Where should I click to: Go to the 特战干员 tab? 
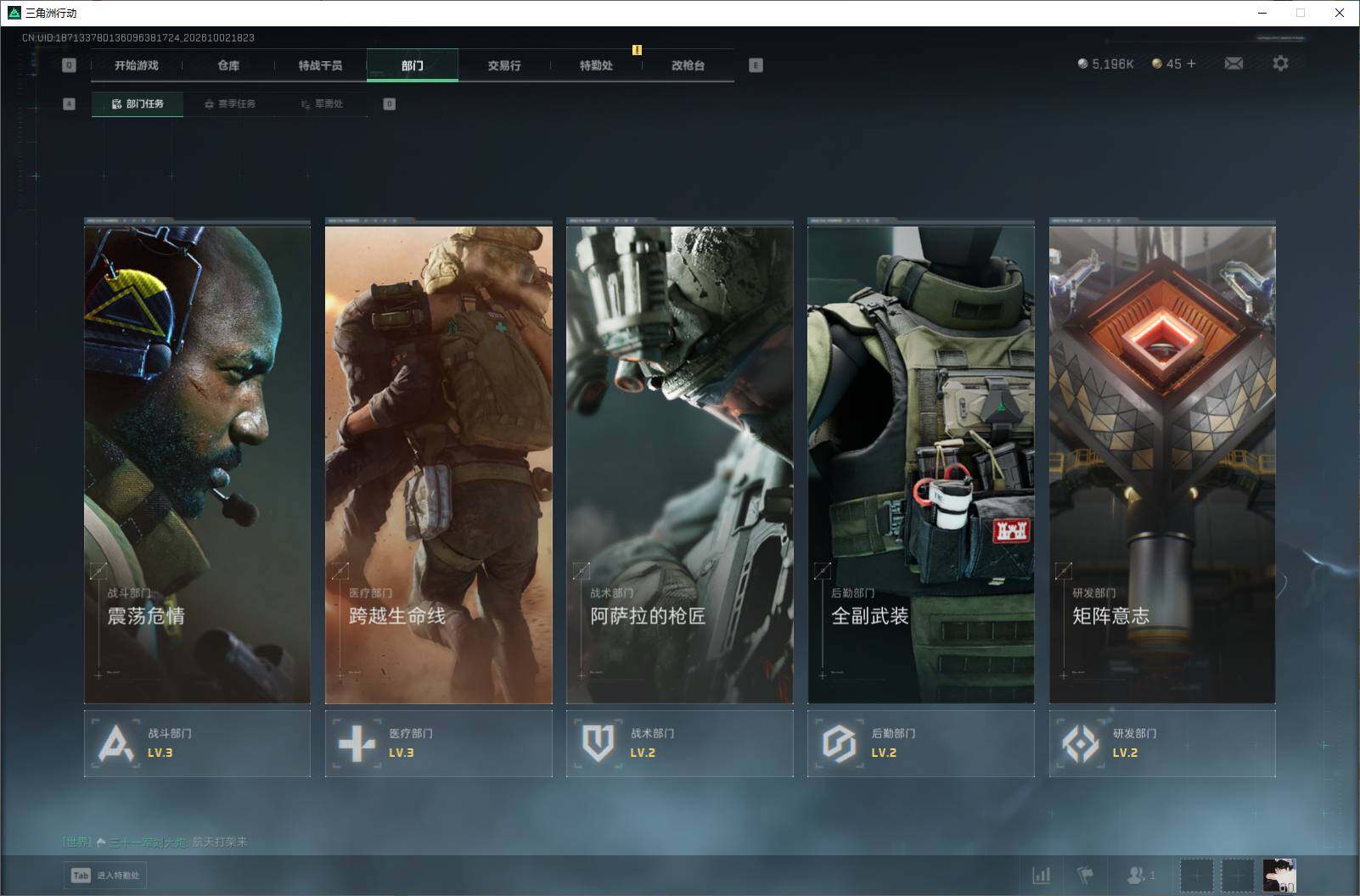tap(320, 65)
